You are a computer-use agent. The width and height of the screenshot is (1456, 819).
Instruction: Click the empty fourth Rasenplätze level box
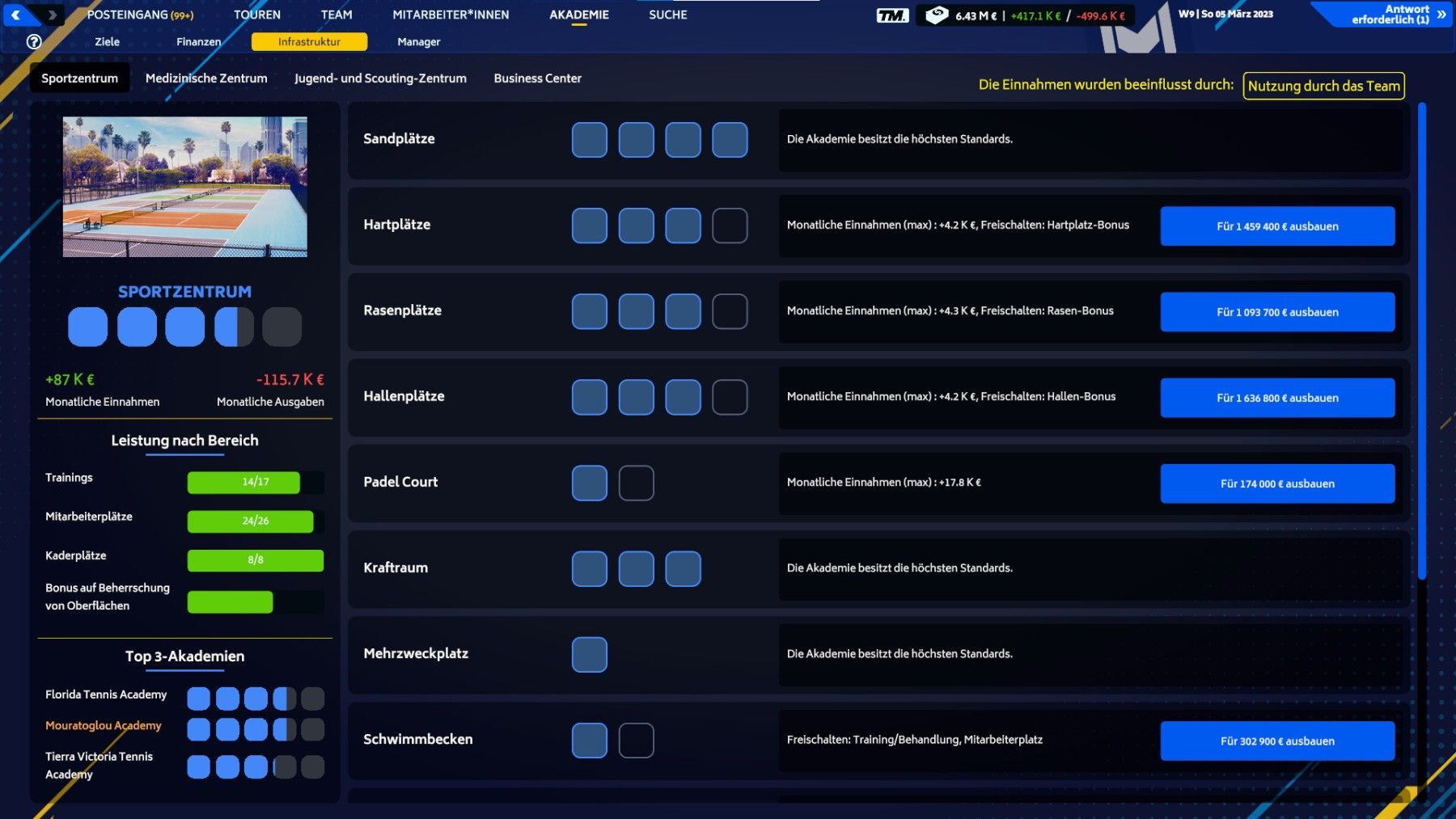(x=730, y=311)
